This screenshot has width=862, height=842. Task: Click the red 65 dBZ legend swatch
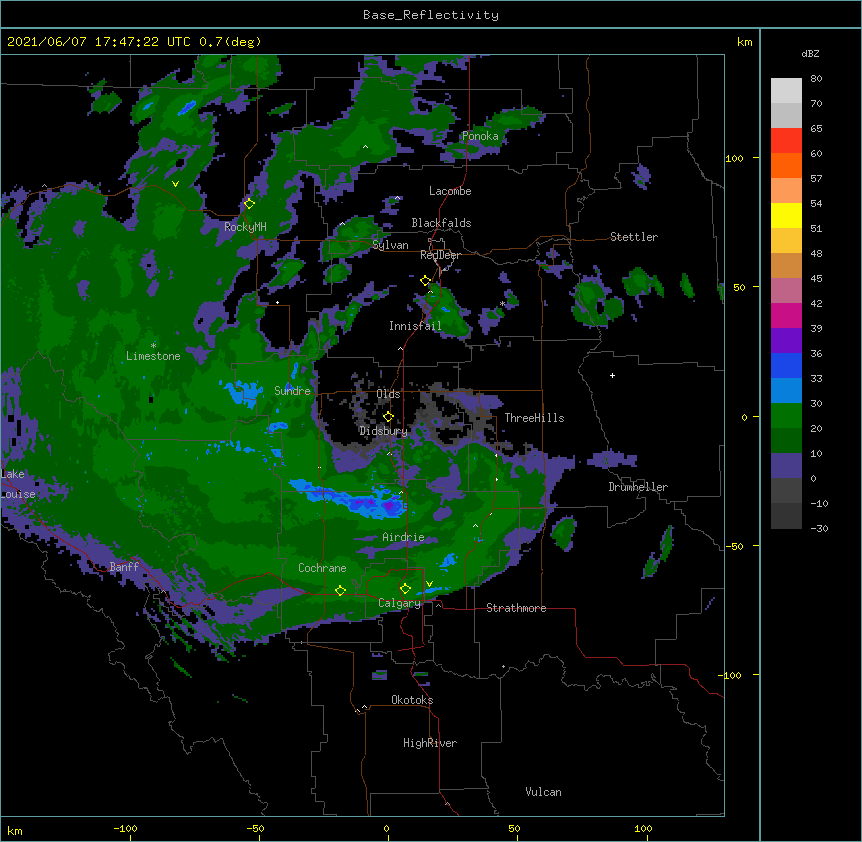coord(786,141)
